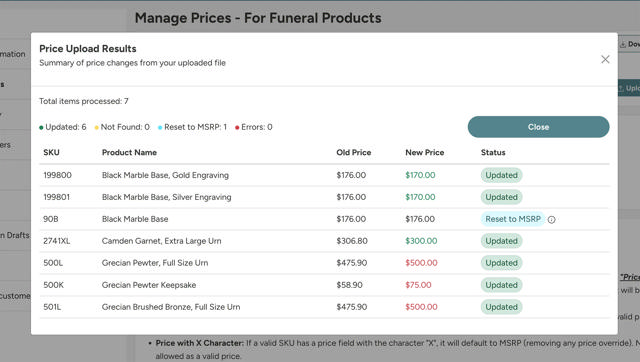Screen dimensions: 640x362
Task: Select the Reset to MSRP status badge
Action: click(513, 219)
